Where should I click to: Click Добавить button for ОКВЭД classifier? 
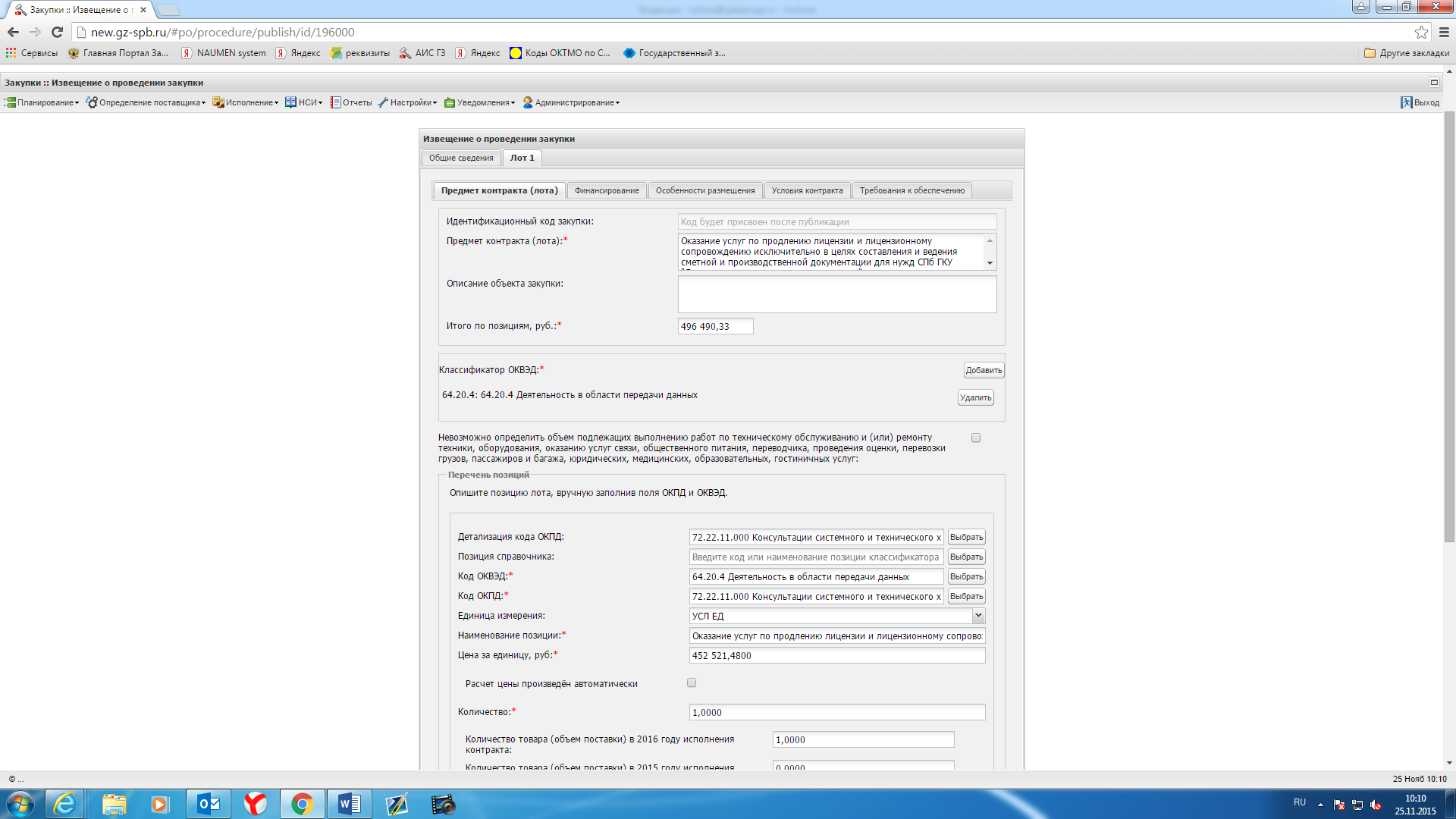984,370
